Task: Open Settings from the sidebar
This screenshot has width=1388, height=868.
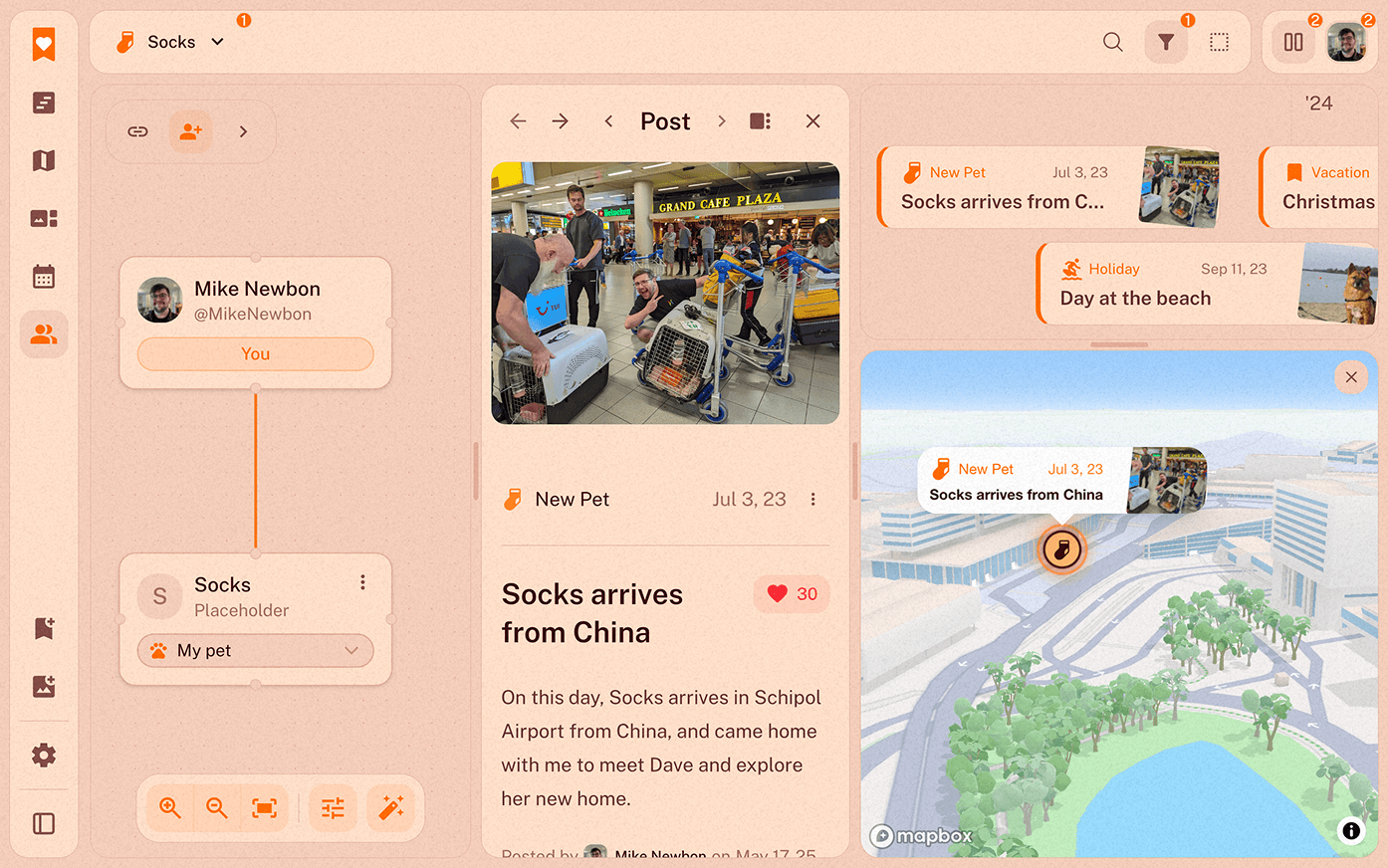Action: [44, 755]
